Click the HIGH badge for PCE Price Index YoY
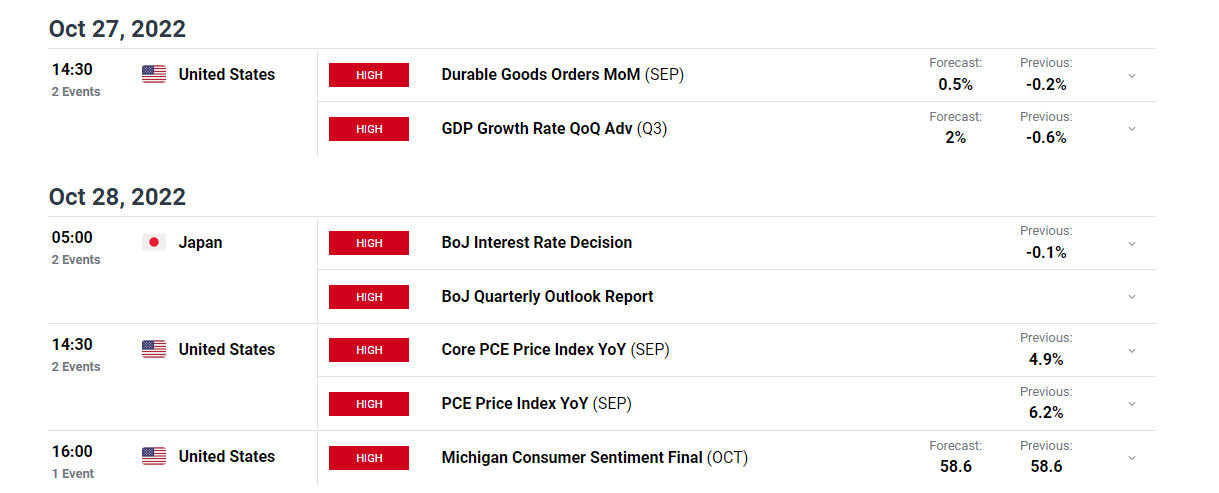 pos(369,404)
